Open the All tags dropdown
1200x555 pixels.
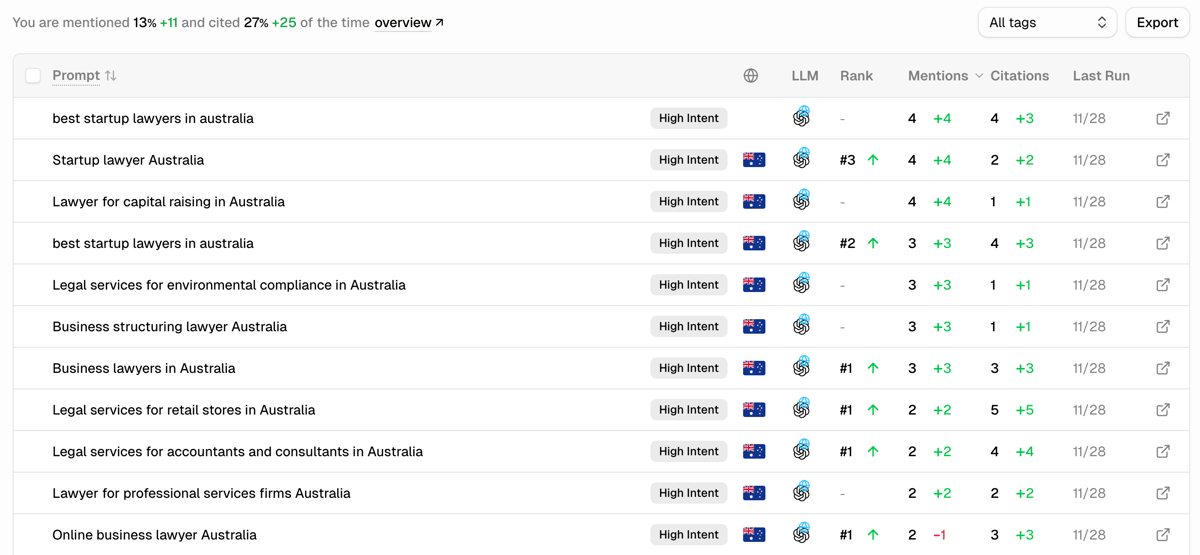point(1047,22)
